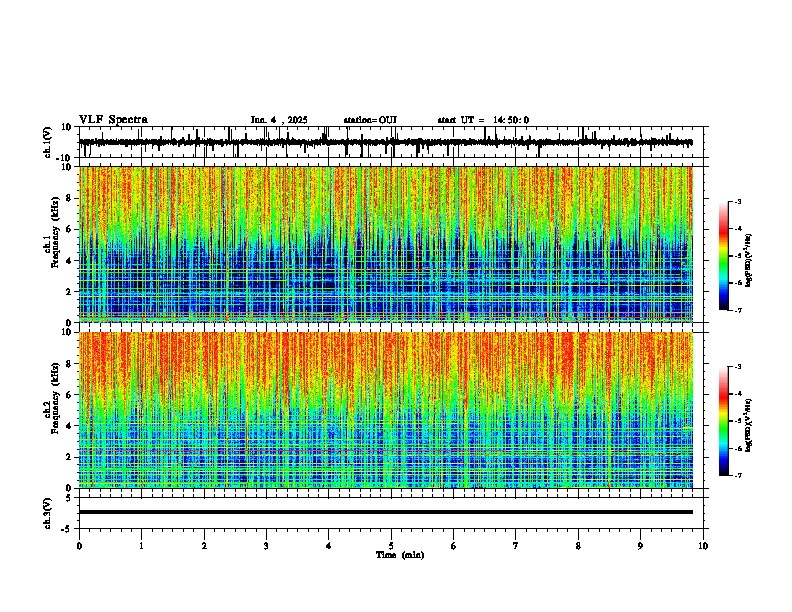This screenshot has width=792, height=612.
Task: Click the 'Time (min)' axis title
Action: (x=400, y=555)
